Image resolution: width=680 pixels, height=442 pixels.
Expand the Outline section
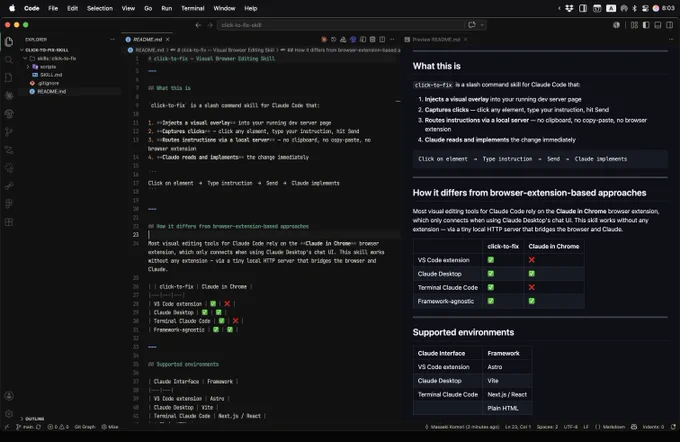(35, 419)
